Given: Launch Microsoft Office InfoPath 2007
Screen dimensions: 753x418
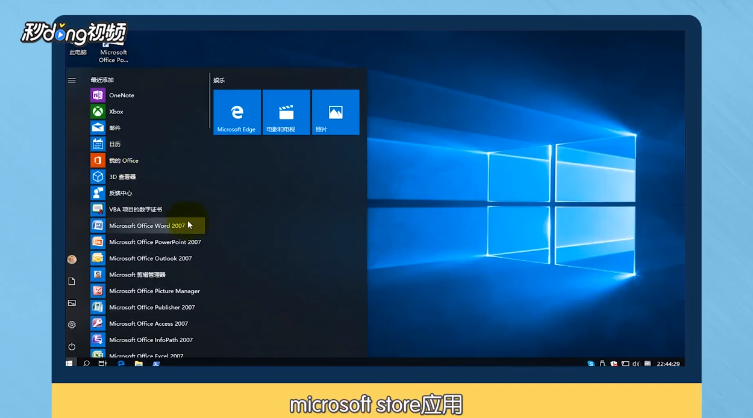Looking at the screenshot, I should tap(147, 340).
